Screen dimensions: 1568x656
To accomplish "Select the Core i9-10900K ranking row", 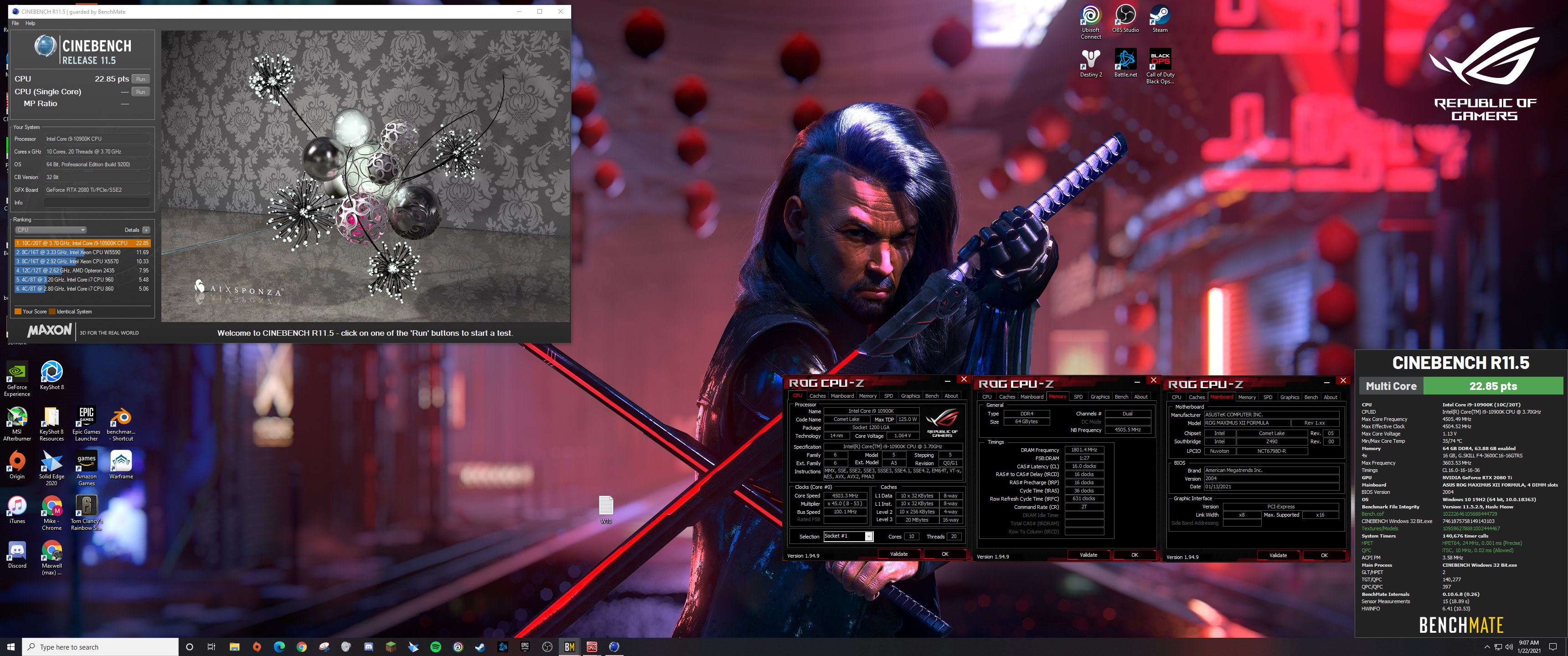I will coord(82,243).
